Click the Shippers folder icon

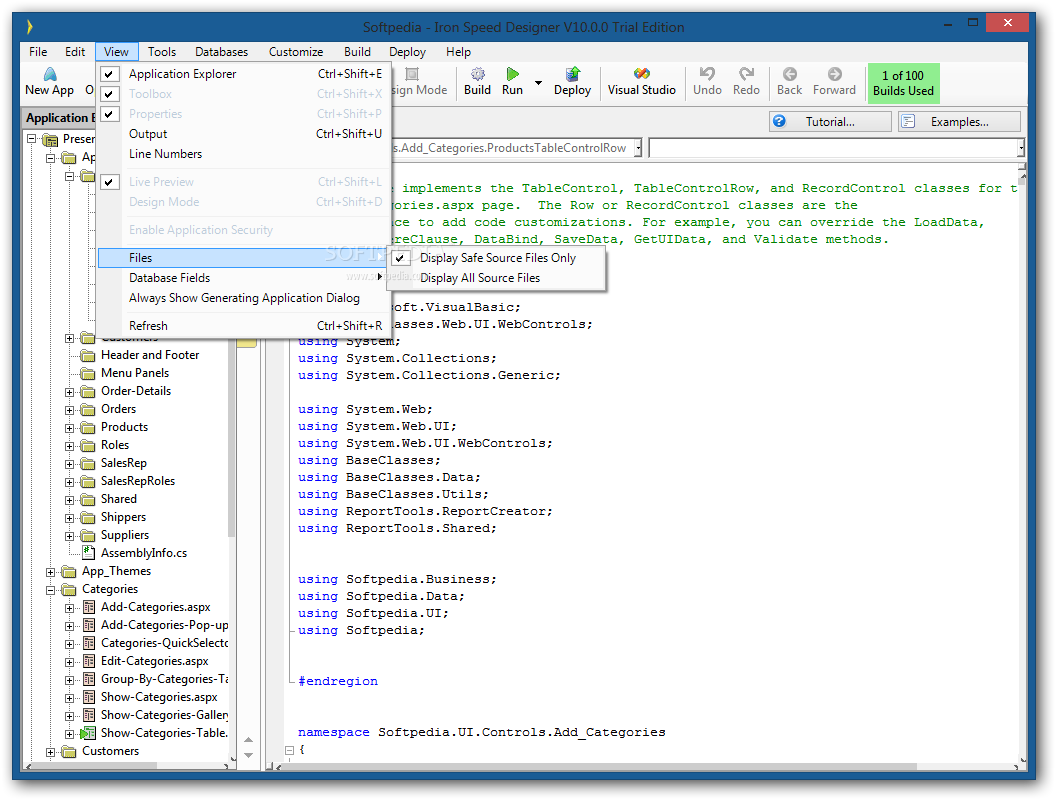point(88,518)
